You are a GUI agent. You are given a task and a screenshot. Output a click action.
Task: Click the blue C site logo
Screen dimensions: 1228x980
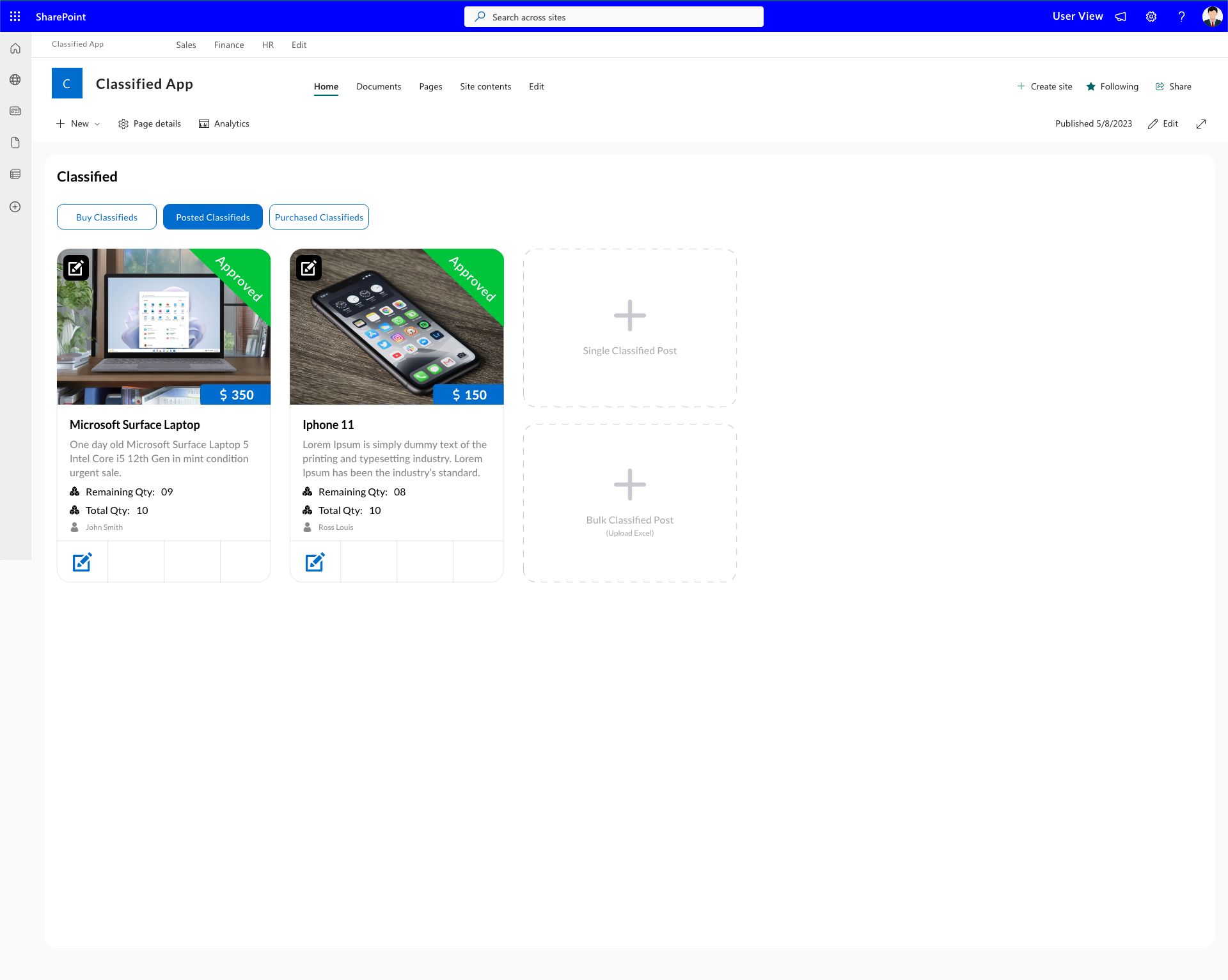coord(67,83)
